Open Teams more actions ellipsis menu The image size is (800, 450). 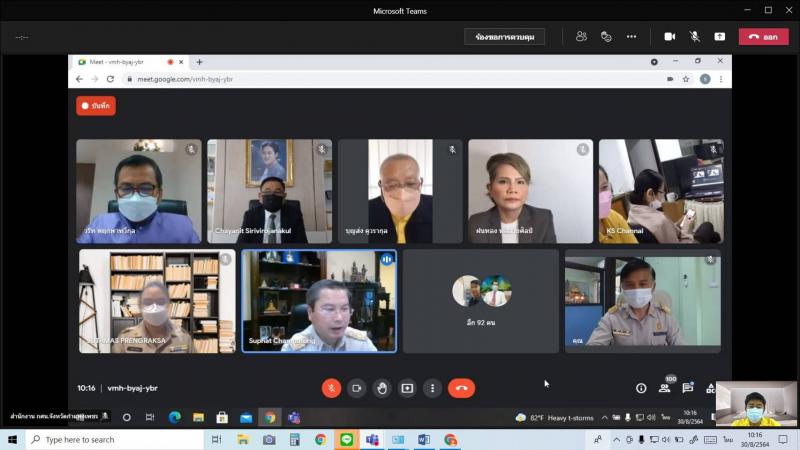[x=631, y=37]
